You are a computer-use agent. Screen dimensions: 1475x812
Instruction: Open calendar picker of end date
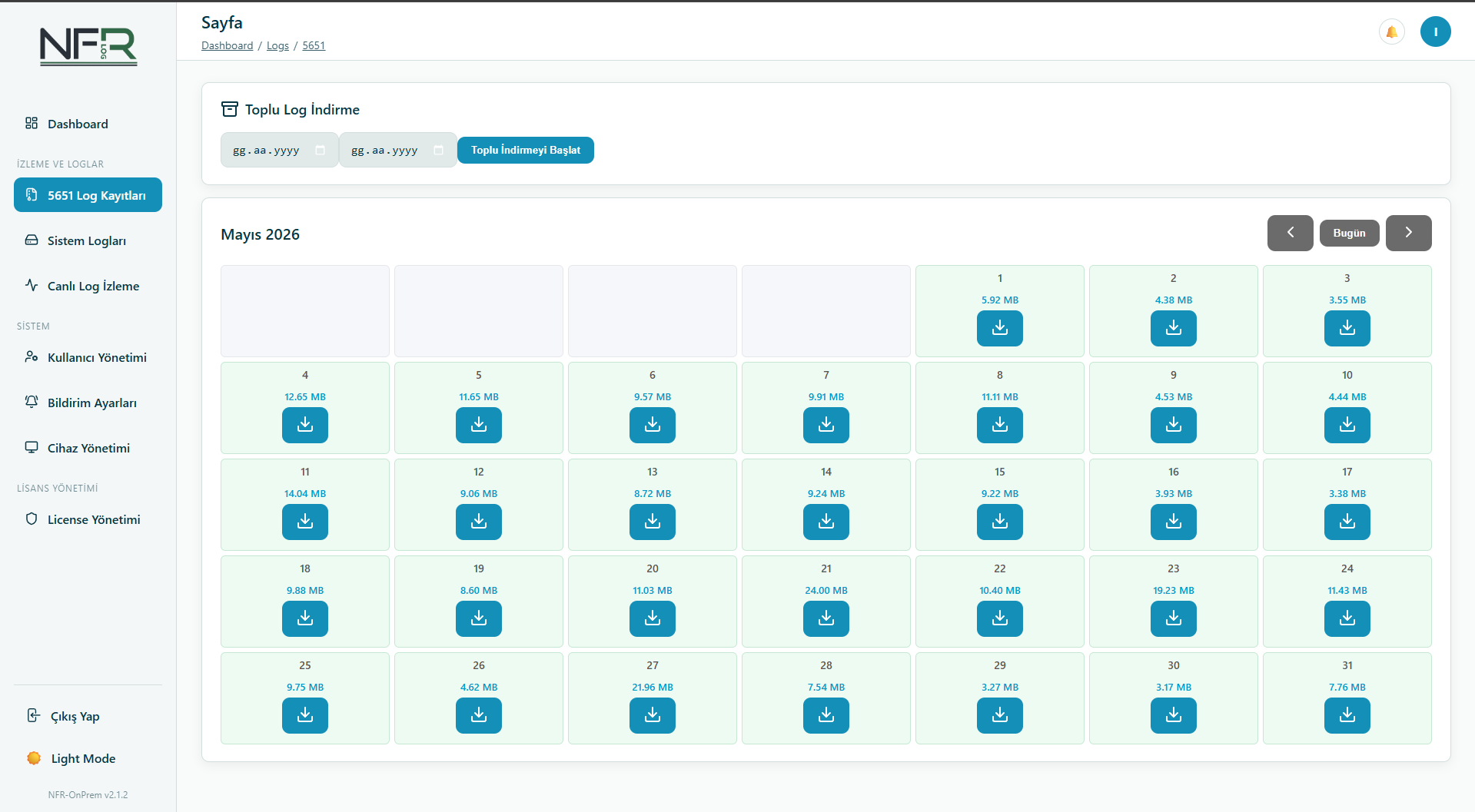(439, 151)
